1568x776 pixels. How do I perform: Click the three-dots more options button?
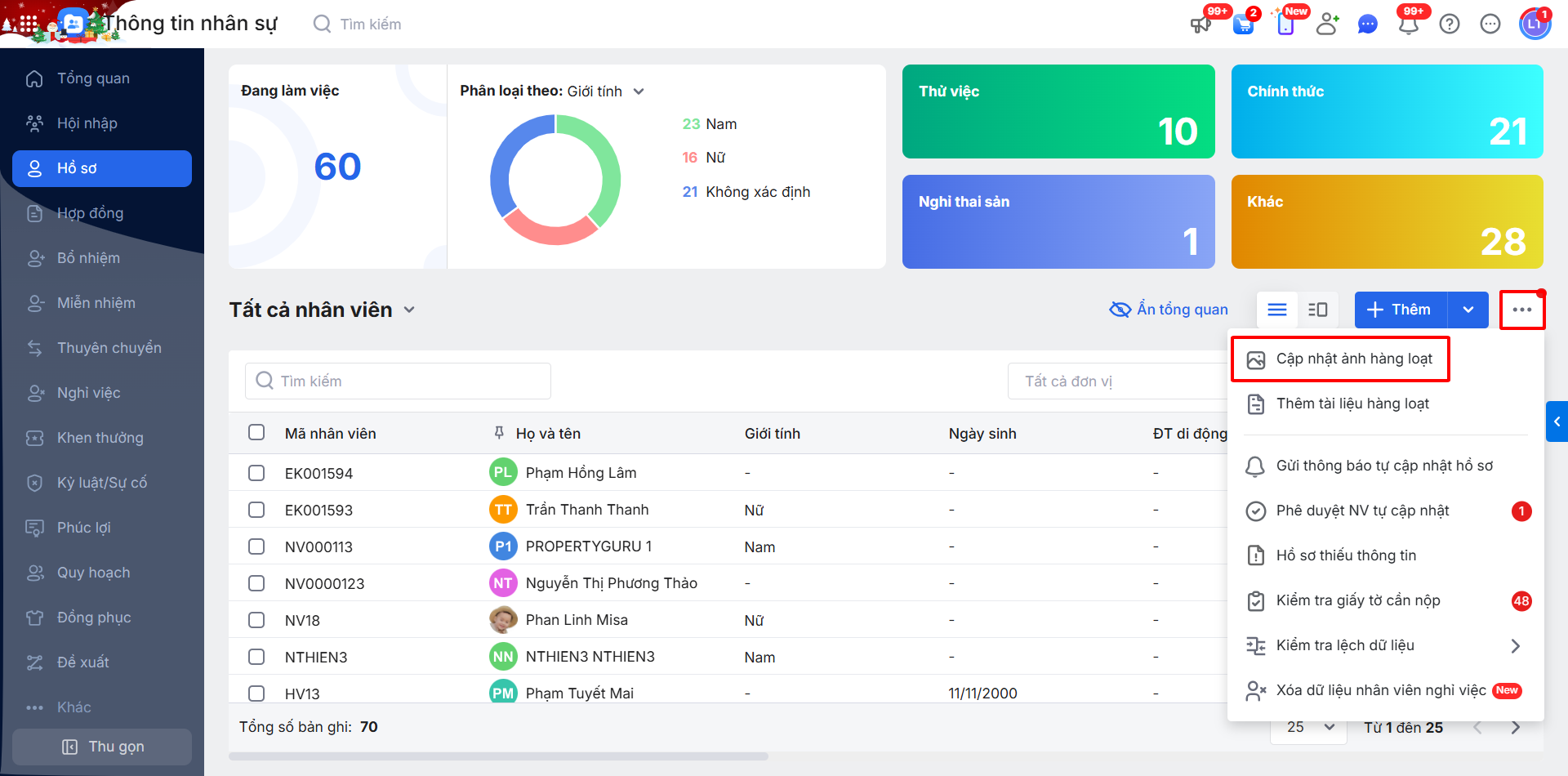[1521, 310]
